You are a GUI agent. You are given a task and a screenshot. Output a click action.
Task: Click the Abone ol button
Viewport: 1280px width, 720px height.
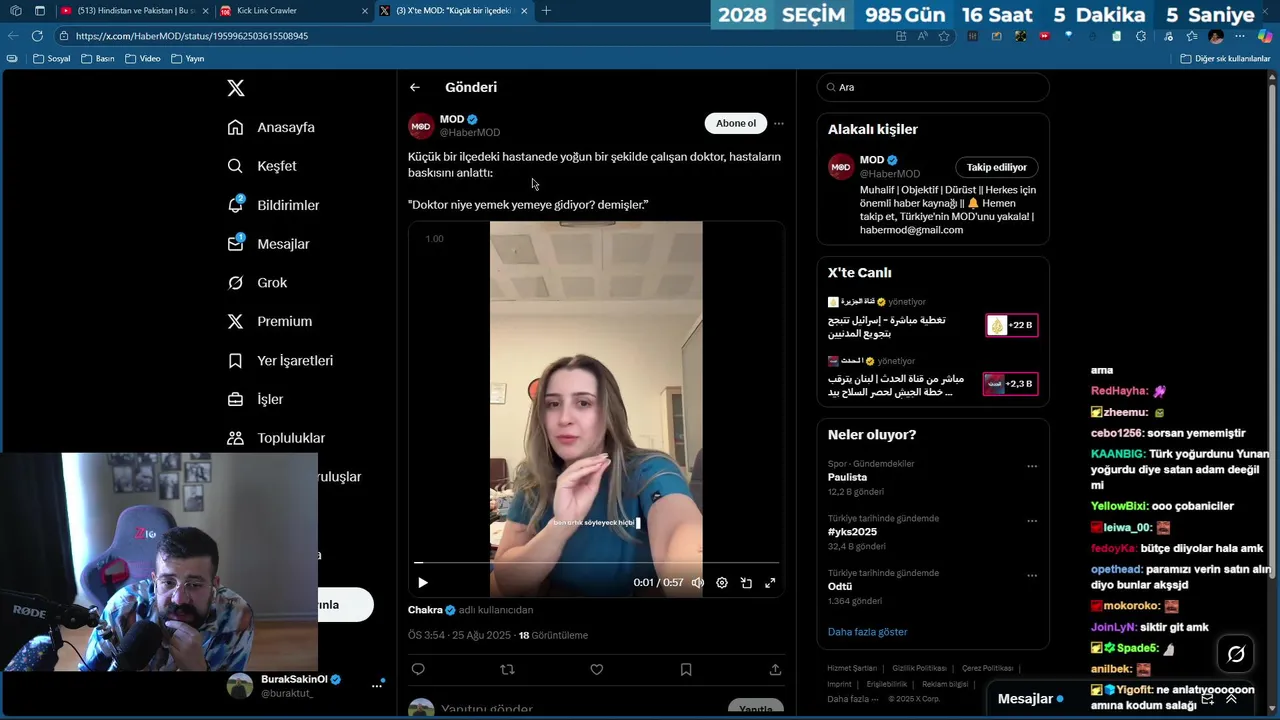pos(736,123)
